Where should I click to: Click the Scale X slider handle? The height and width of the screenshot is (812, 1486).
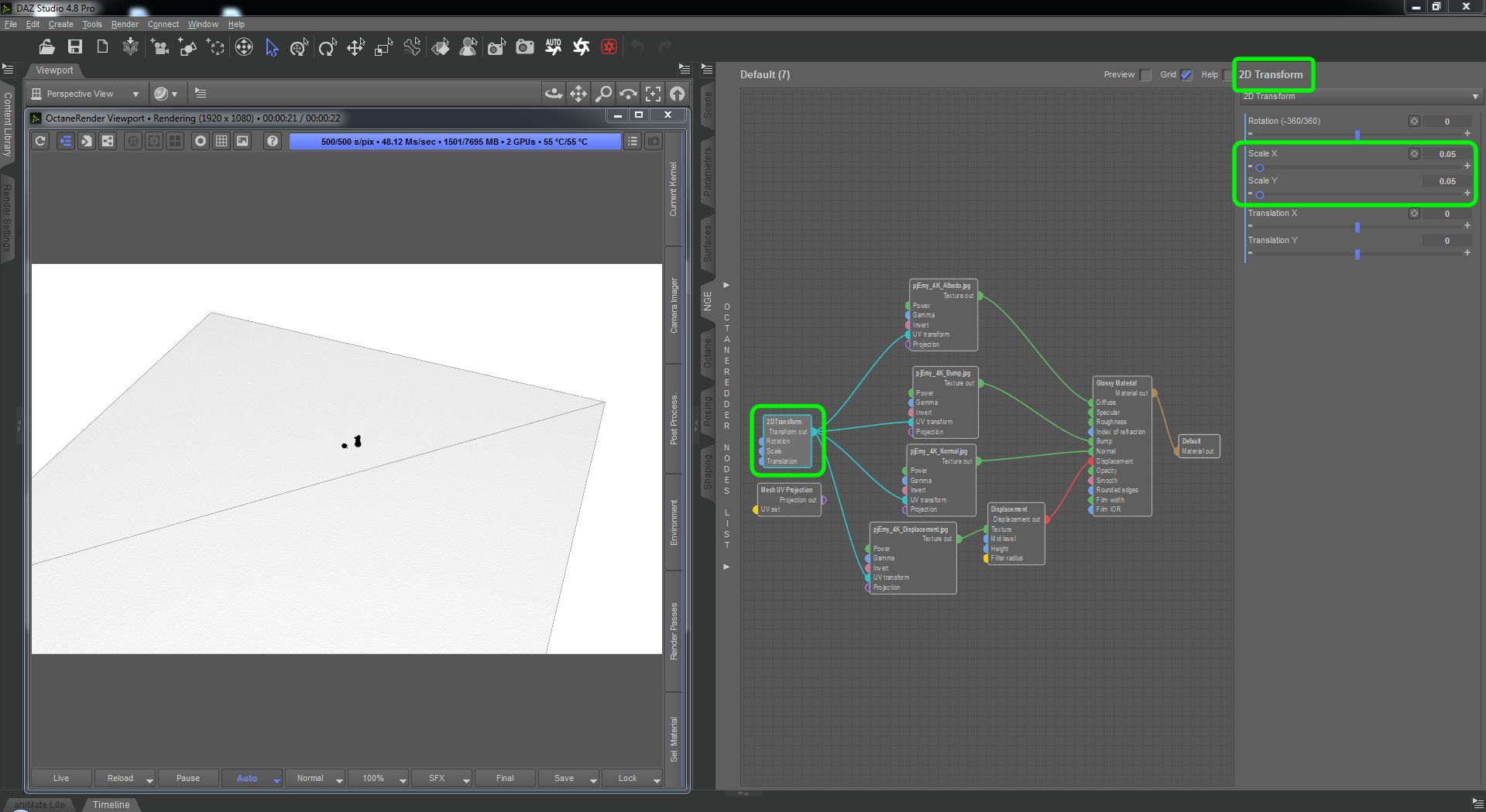click(x=1260, y=168)
